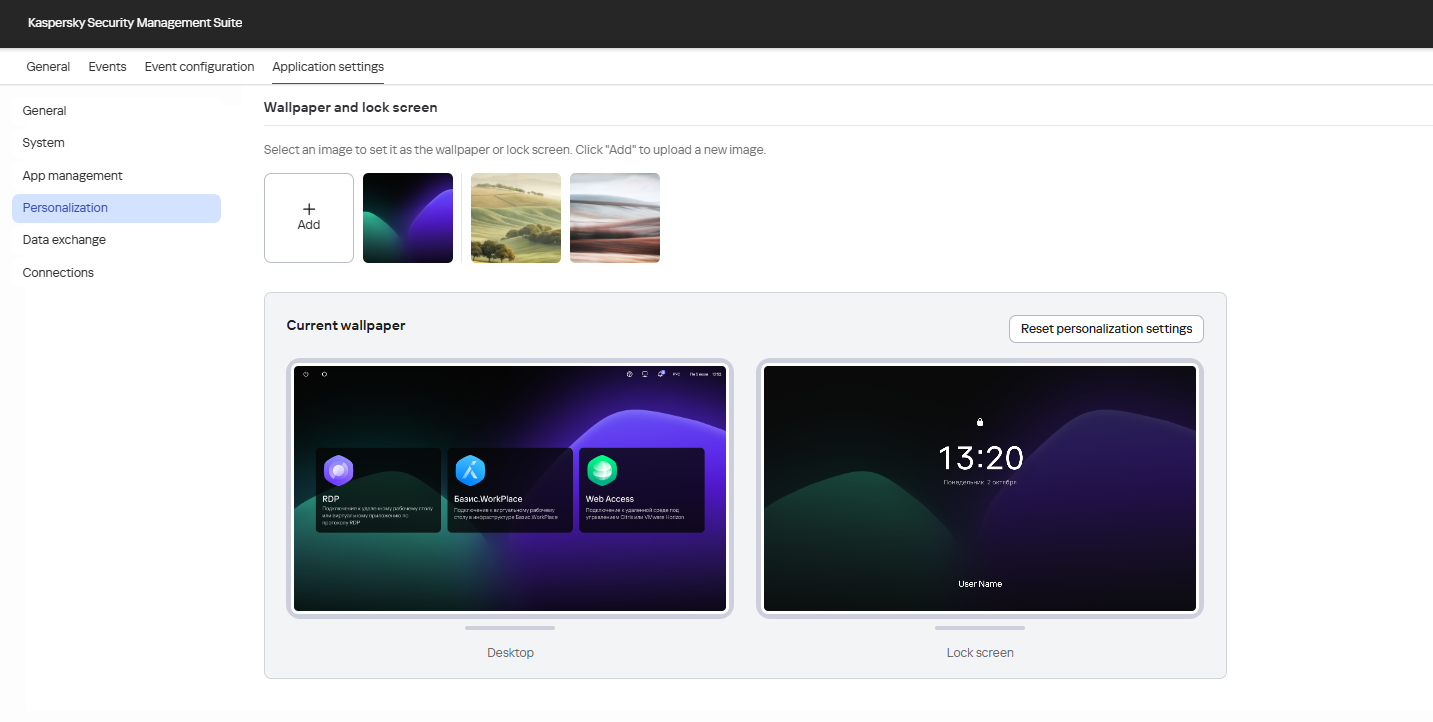Click the notification bell in the preview taskbar
Image resolution: width=1433 pixels, height=722 pixels.
661,374
